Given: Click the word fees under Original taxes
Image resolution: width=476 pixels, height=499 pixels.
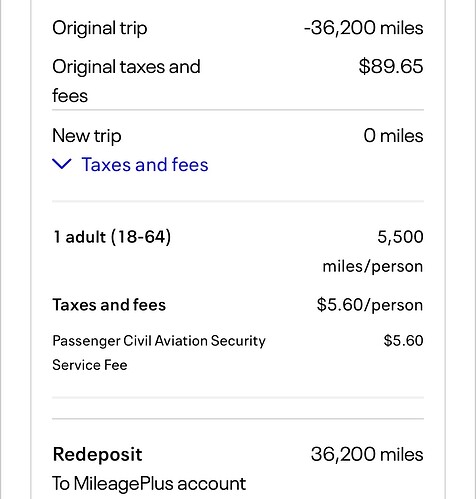Looking at the screenshot, I should point(70,96).
